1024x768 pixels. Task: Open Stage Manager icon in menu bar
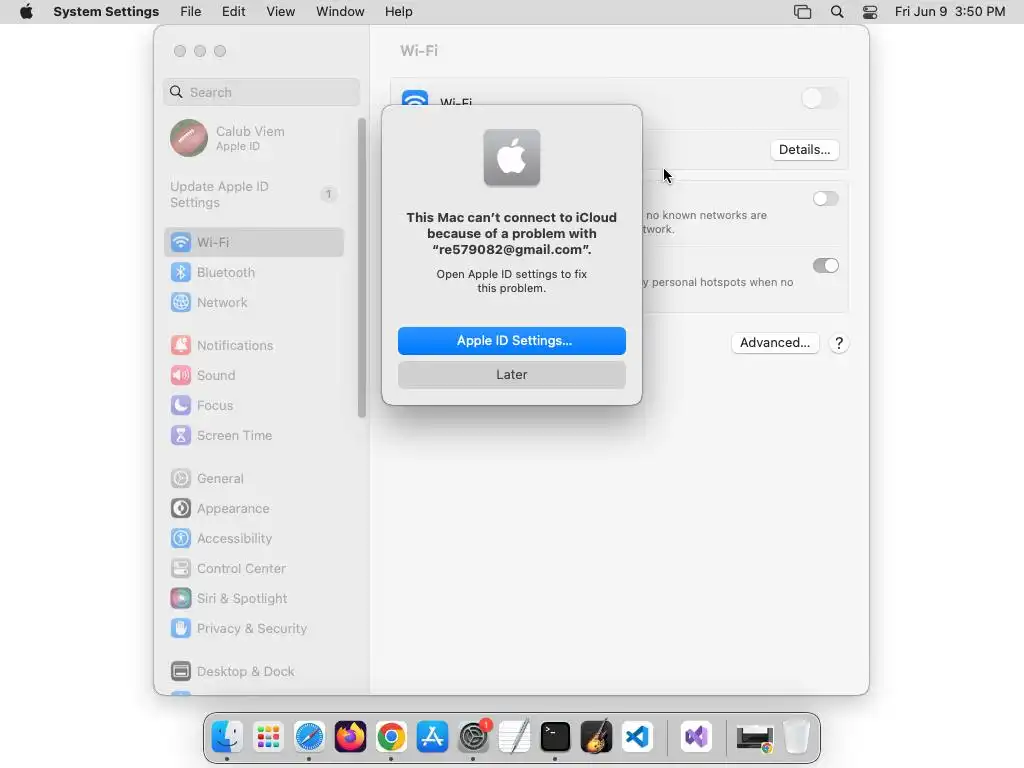coord(803,12)
